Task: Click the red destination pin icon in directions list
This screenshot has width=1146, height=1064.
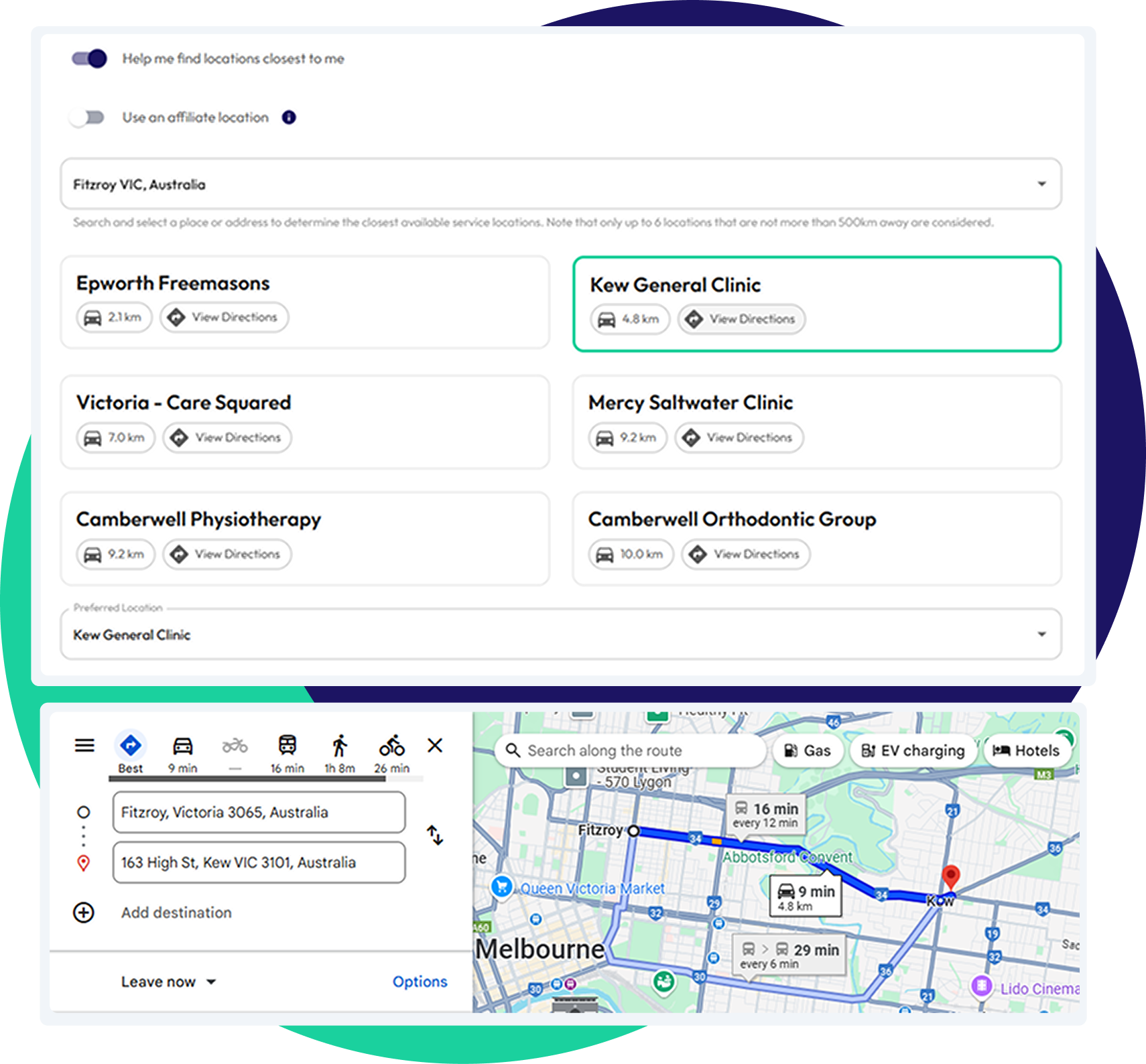Action: click(x=84, y=863)
